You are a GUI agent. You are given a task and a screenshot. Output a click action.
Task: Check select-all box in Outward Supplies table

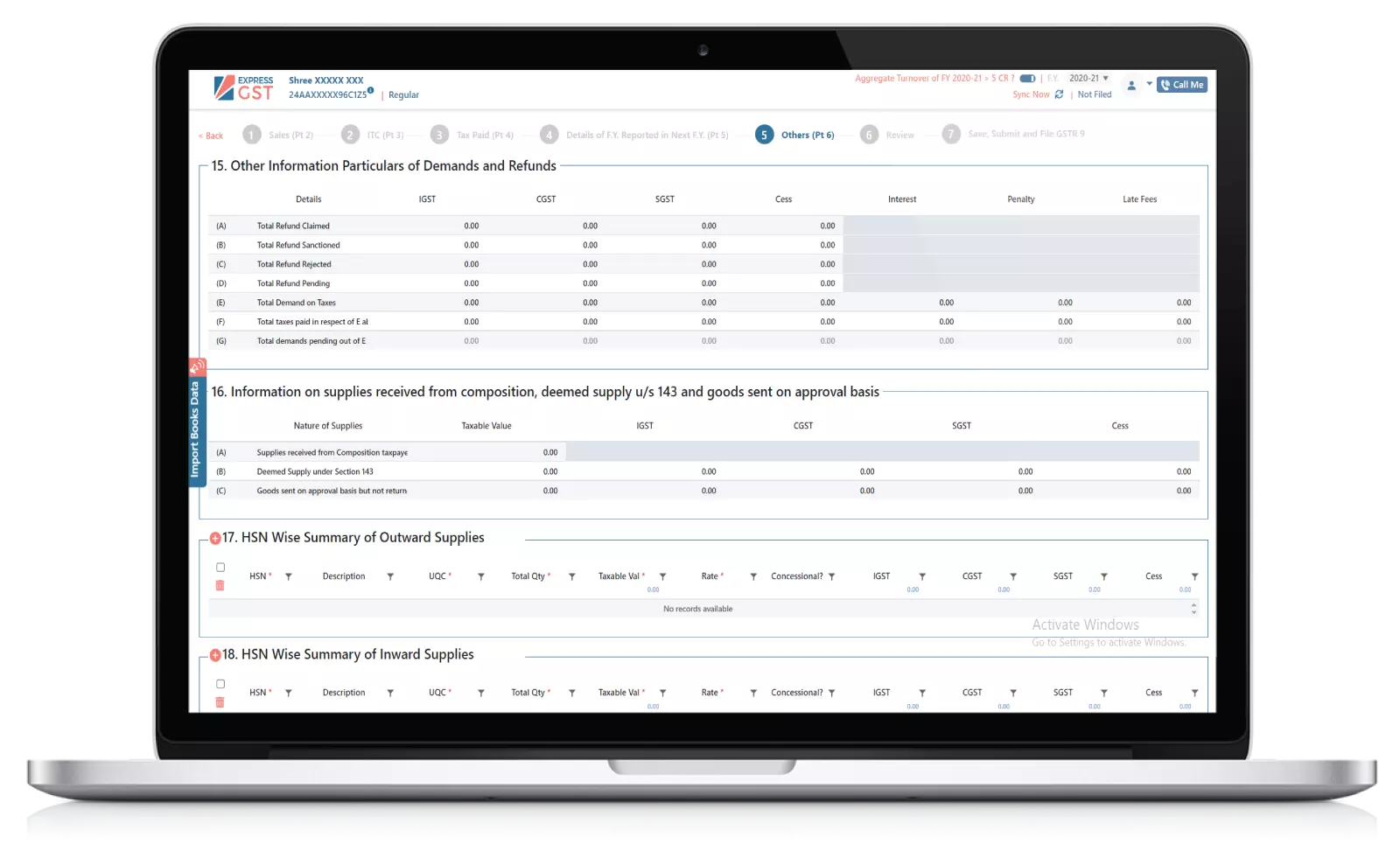coord(220,568)
